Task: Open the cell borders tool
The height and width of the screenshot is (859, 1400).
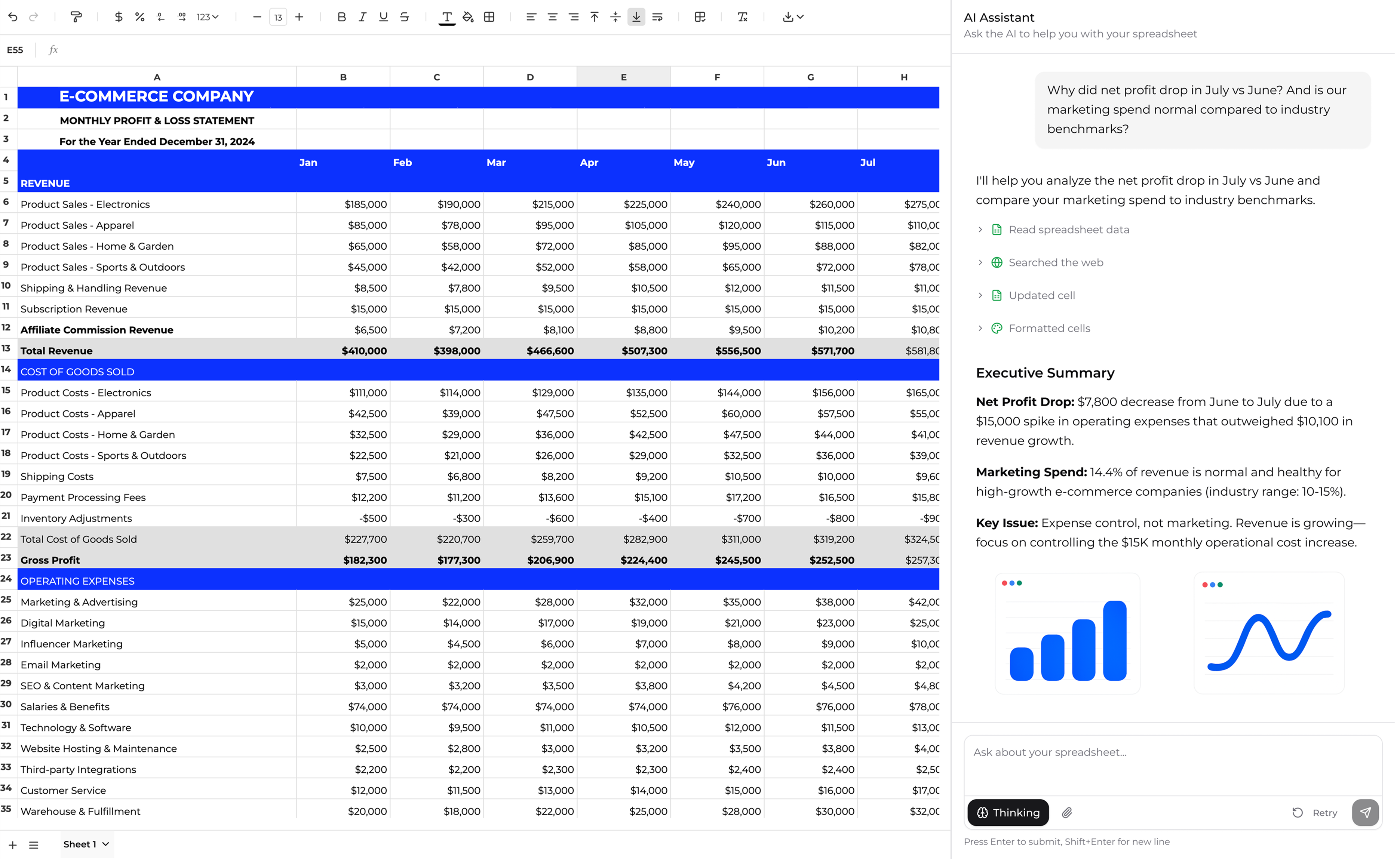Action: click(489, 17)
